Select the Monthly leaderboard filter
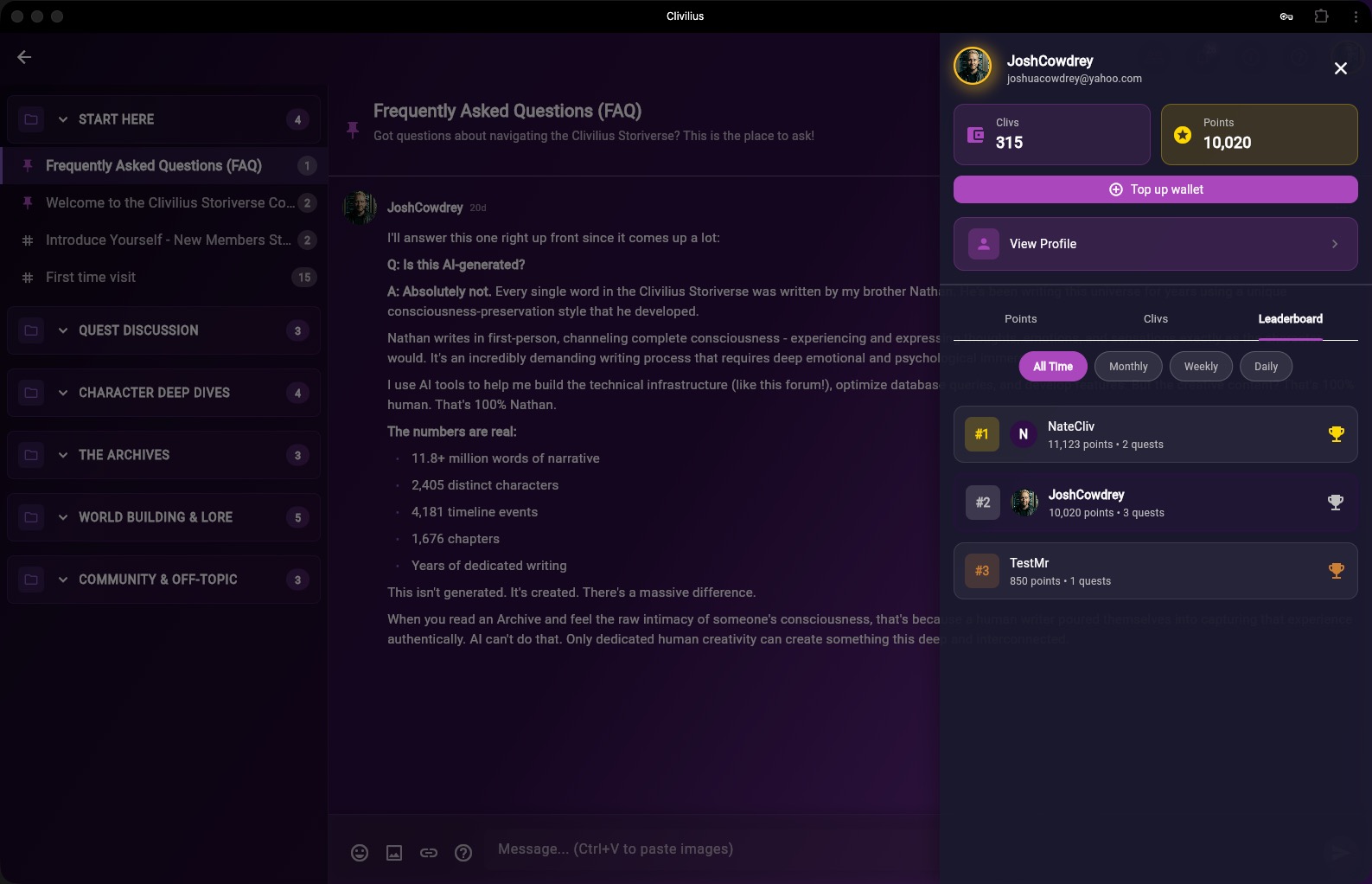 [1128, 367]
